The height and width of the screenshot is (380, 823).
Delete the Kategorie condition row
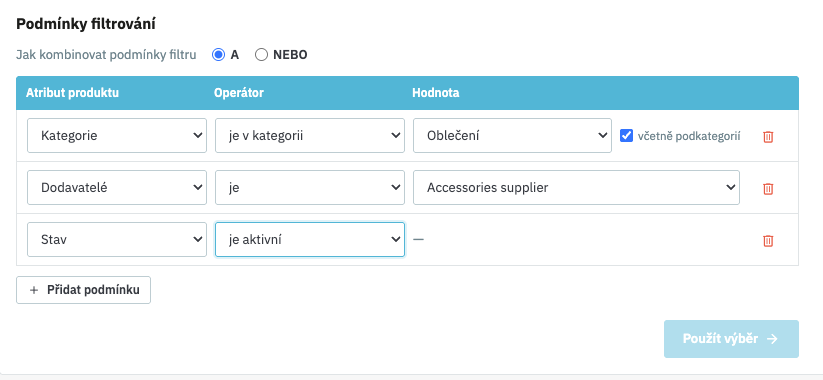(768, 136)
